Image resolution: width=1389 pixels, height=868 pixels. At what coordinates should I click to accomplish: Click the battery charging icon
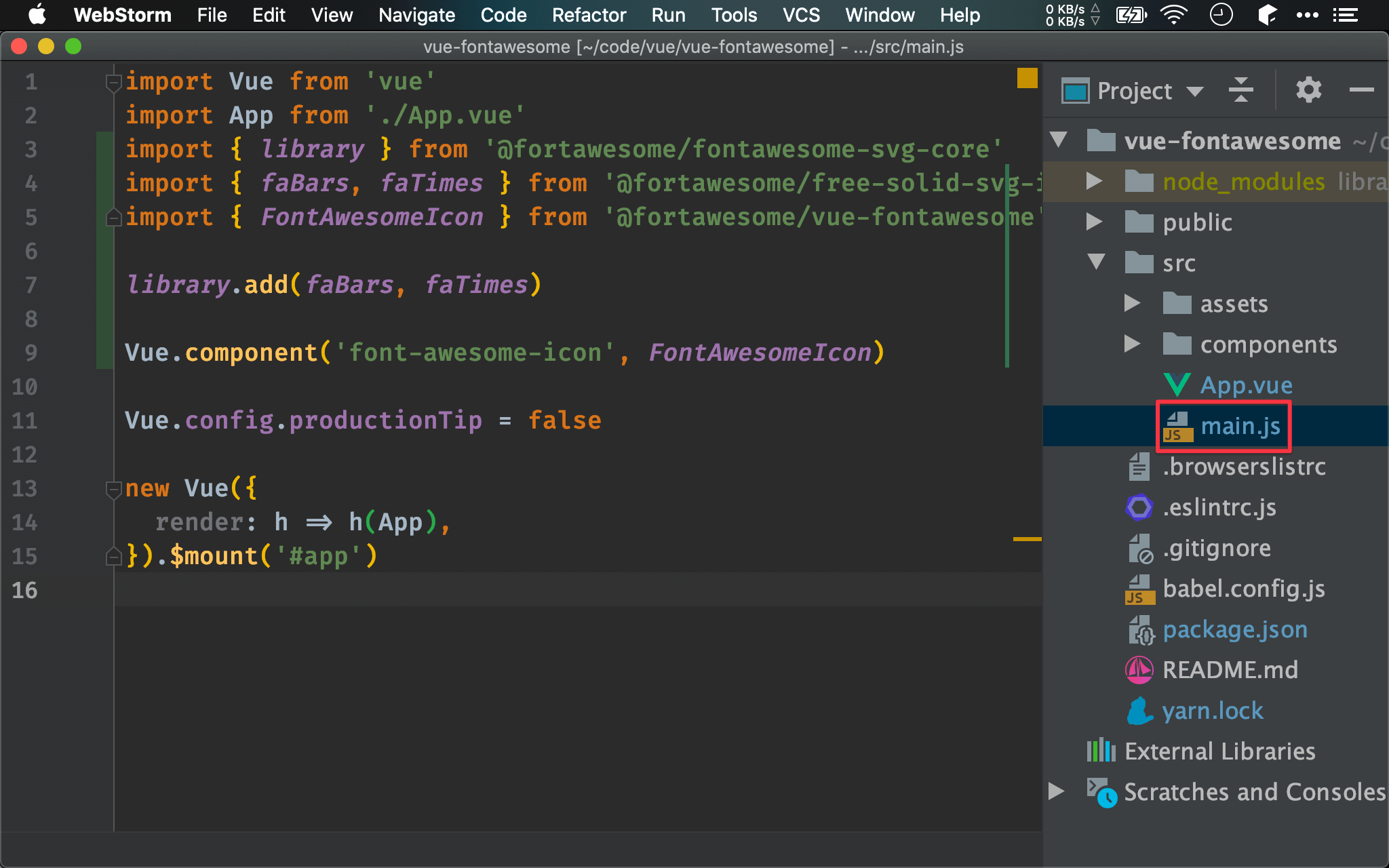(x=1131, y=14)
